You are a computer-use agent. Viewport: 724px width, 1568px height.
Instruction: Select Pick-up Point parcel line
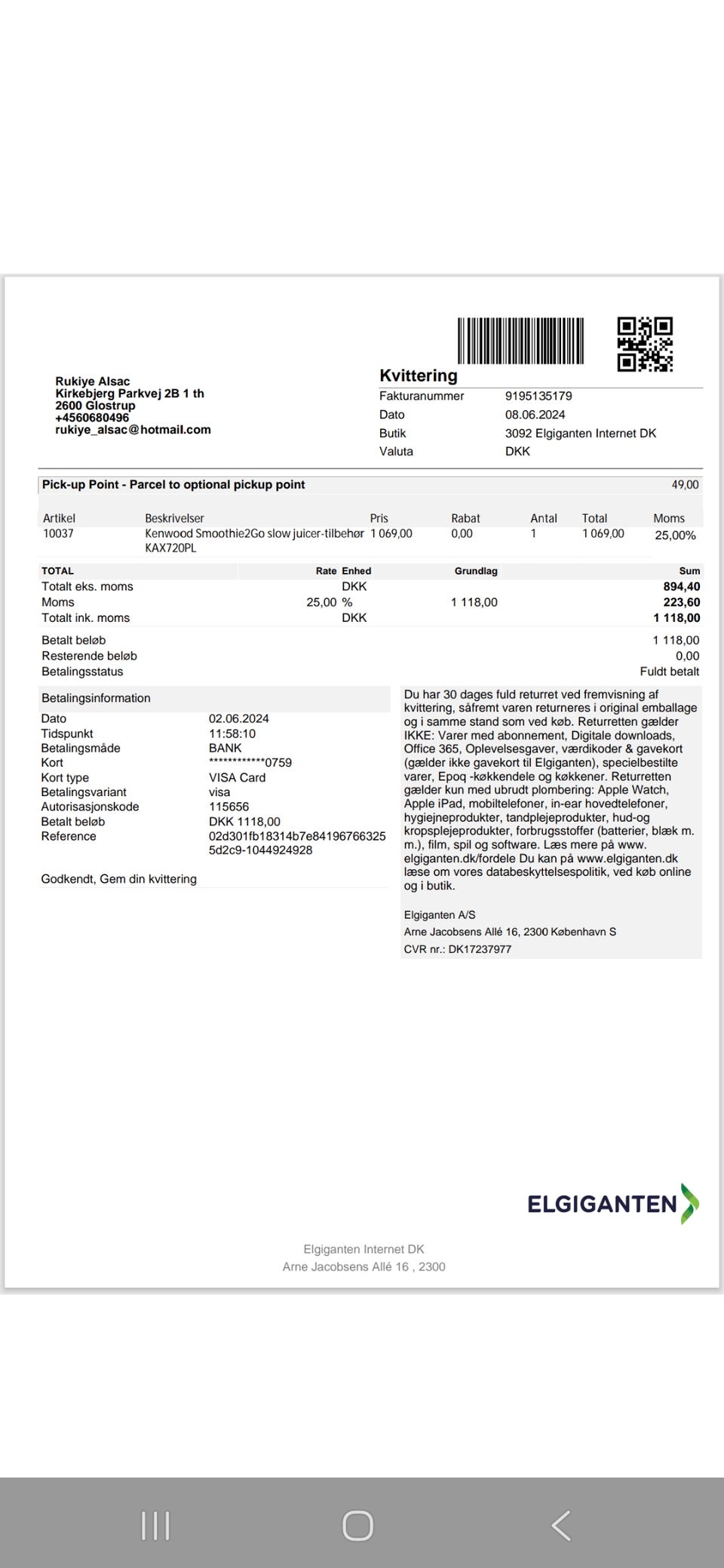pos(173,485)
